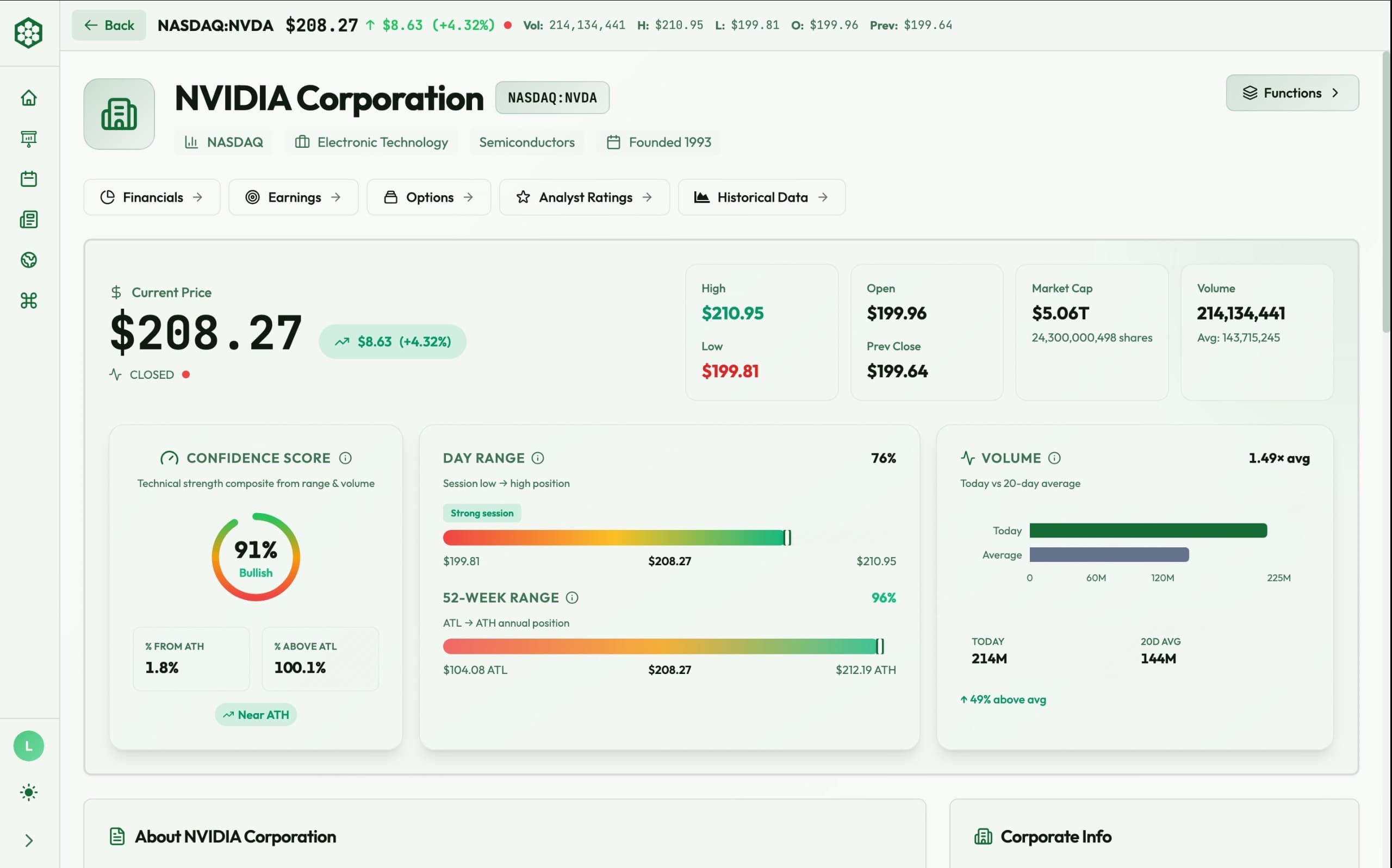Open the command key sidebar icon

29,300
